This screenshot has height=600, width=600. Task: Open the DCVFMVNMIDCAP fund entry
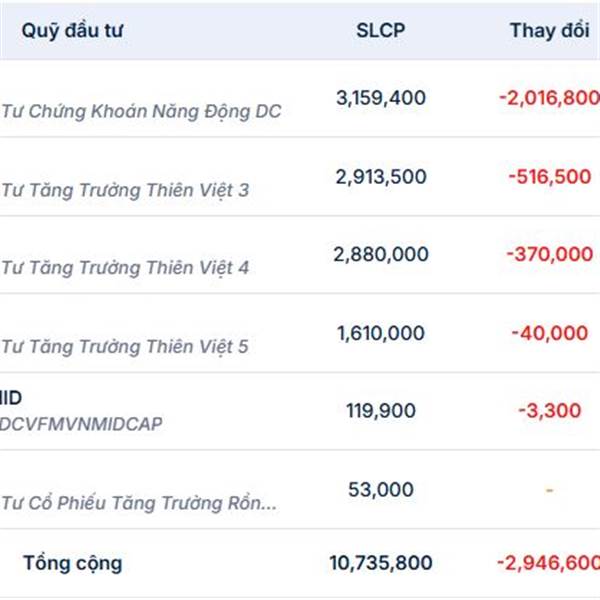point(81,424)
